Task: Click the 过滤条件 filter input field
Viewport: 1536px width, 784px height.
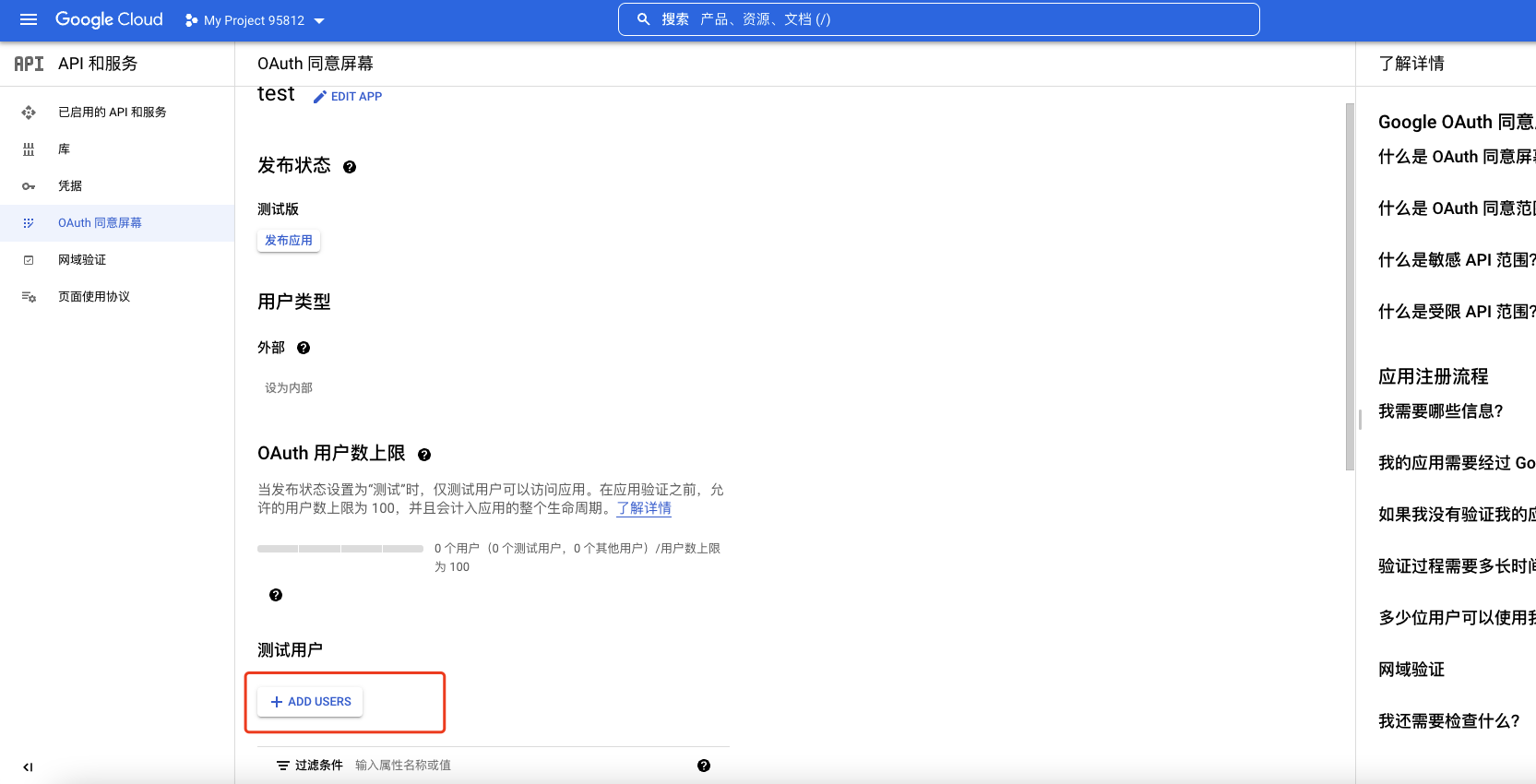Action: point(517,766)
